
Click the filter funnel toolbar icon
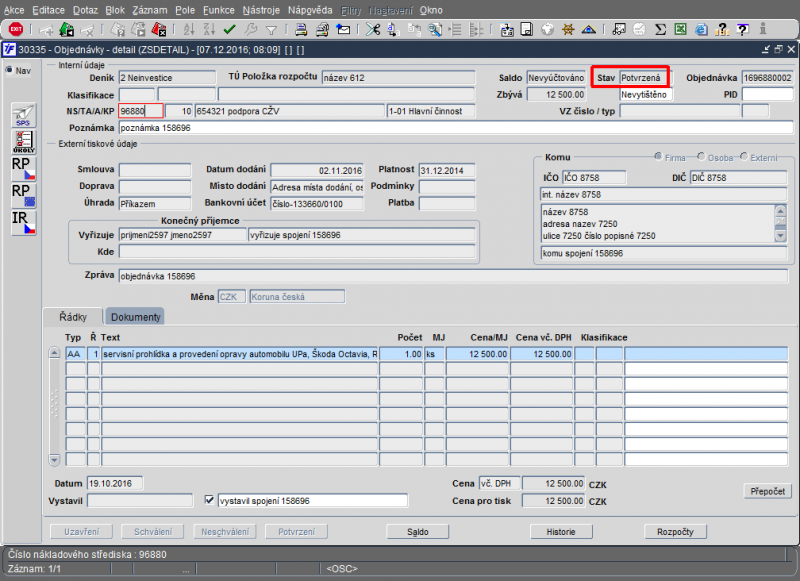pos(271,29)
